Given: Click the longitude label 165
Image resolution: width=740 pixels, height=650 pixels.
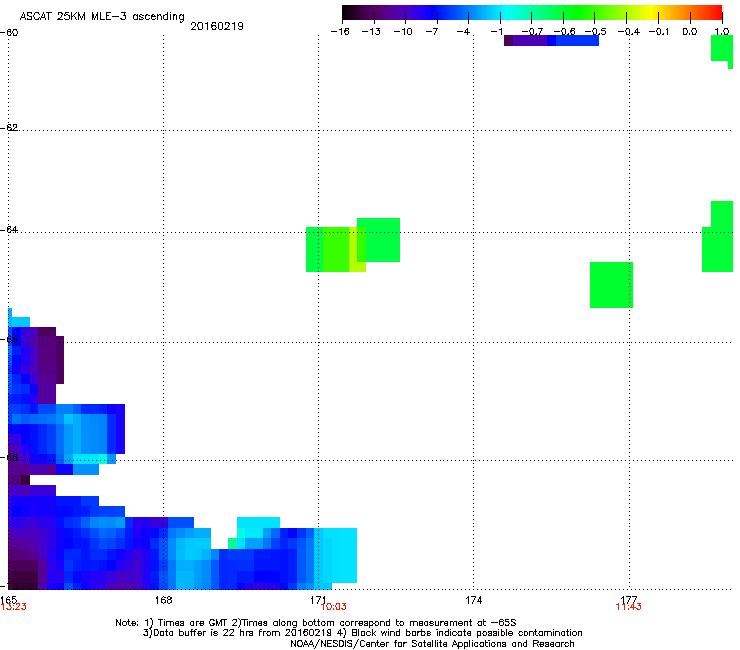Looking at the screenshot, I should (x=8, y=599).
